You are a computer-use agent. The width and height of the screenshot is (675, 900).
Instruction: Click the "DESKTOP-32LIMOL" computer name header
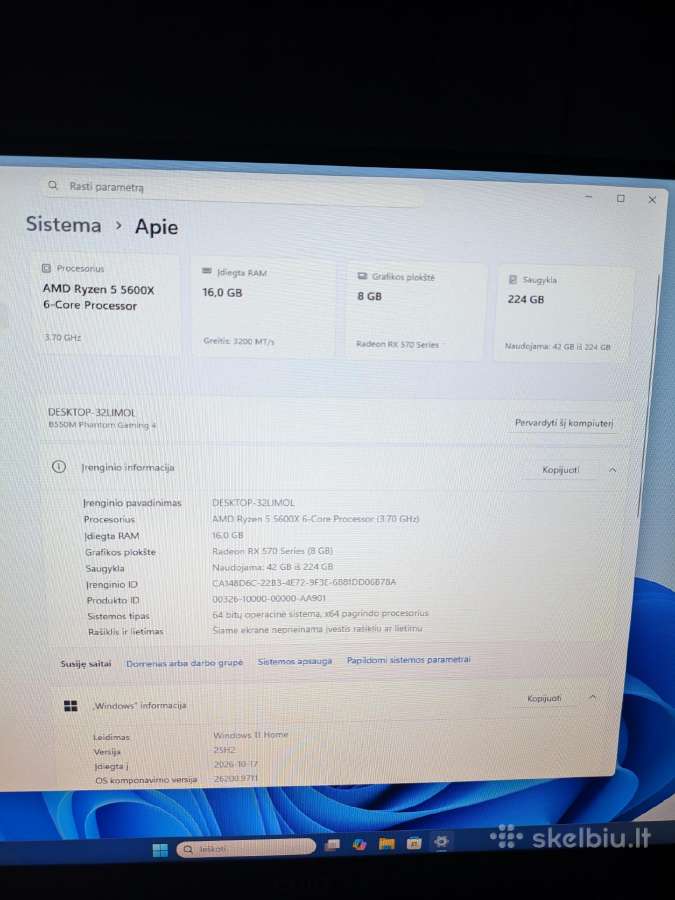[92, 412]
